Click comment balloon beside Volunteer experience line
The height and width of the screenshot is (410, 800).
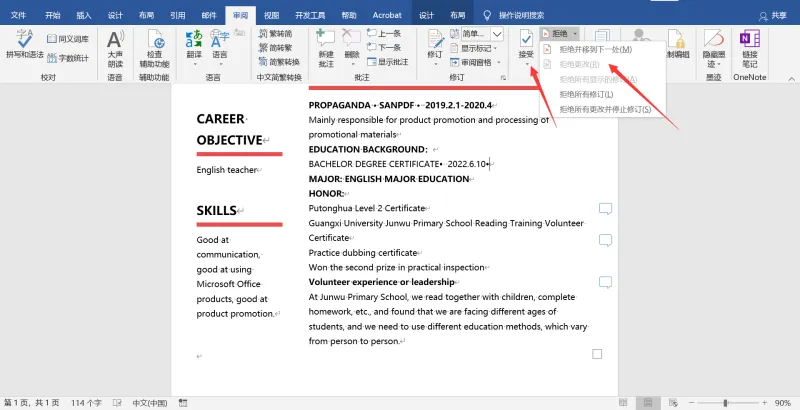pyautogui.click(x=605, y=283)
